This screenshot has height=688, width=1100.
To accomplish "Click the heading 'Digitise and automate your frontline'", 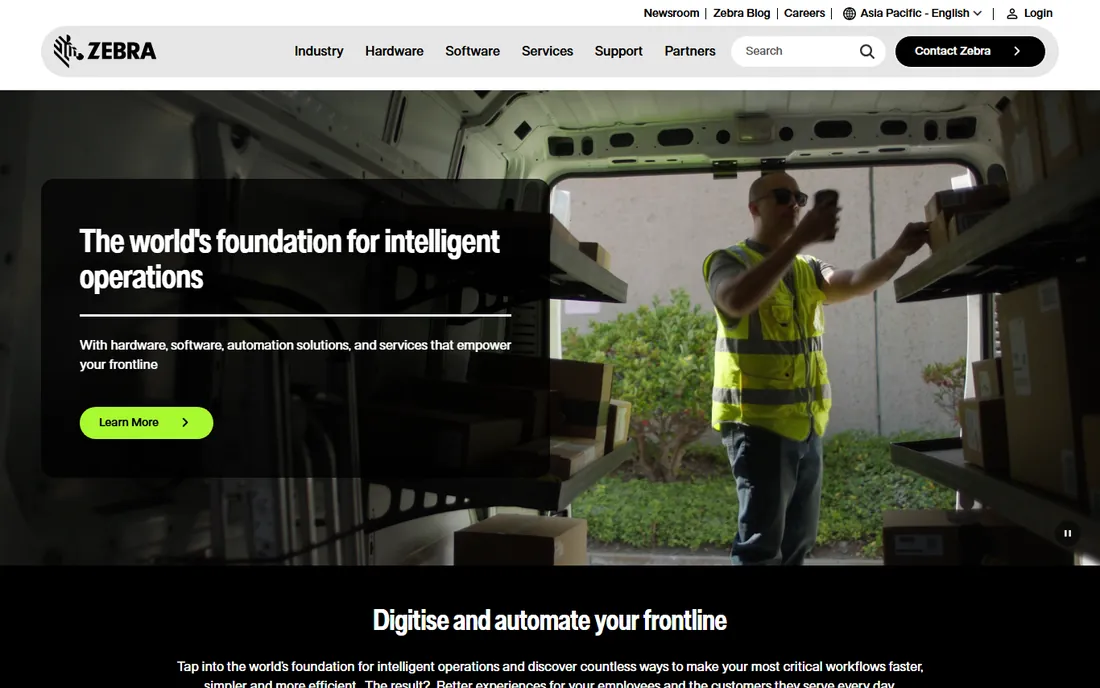I will [x=549, y=621].
